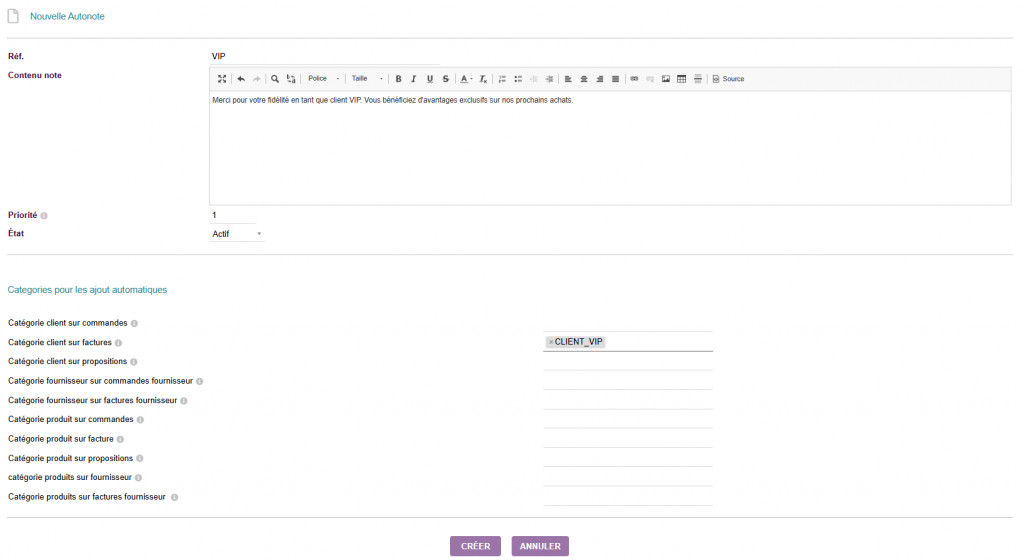Remove the CLIENT_VIP category tag
This screenshot has height=560, width=1024.
pos(551,342)
